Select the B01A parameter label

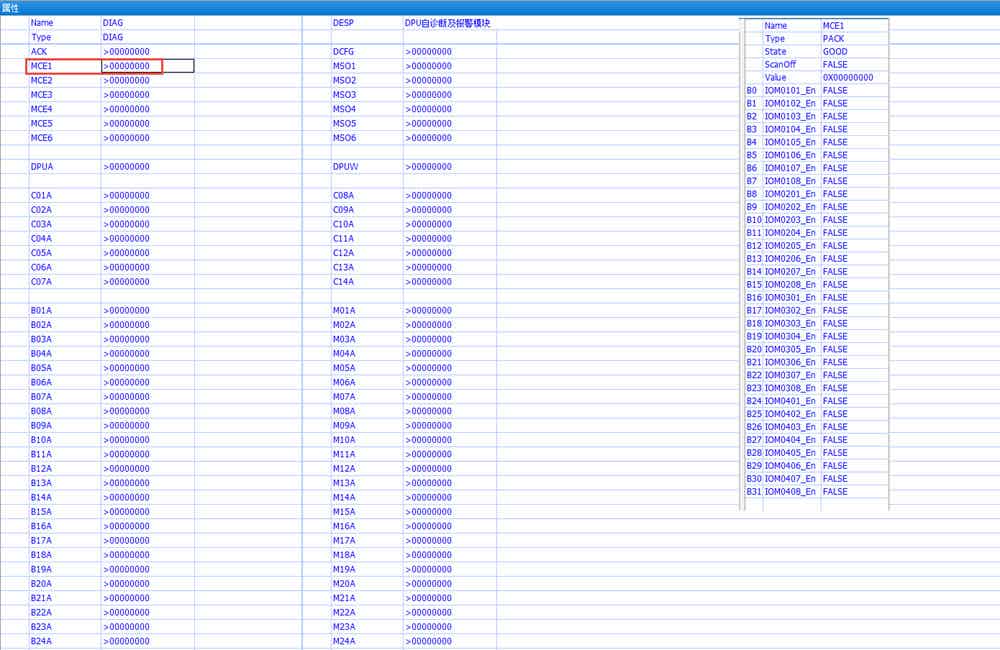coord(41,311)
